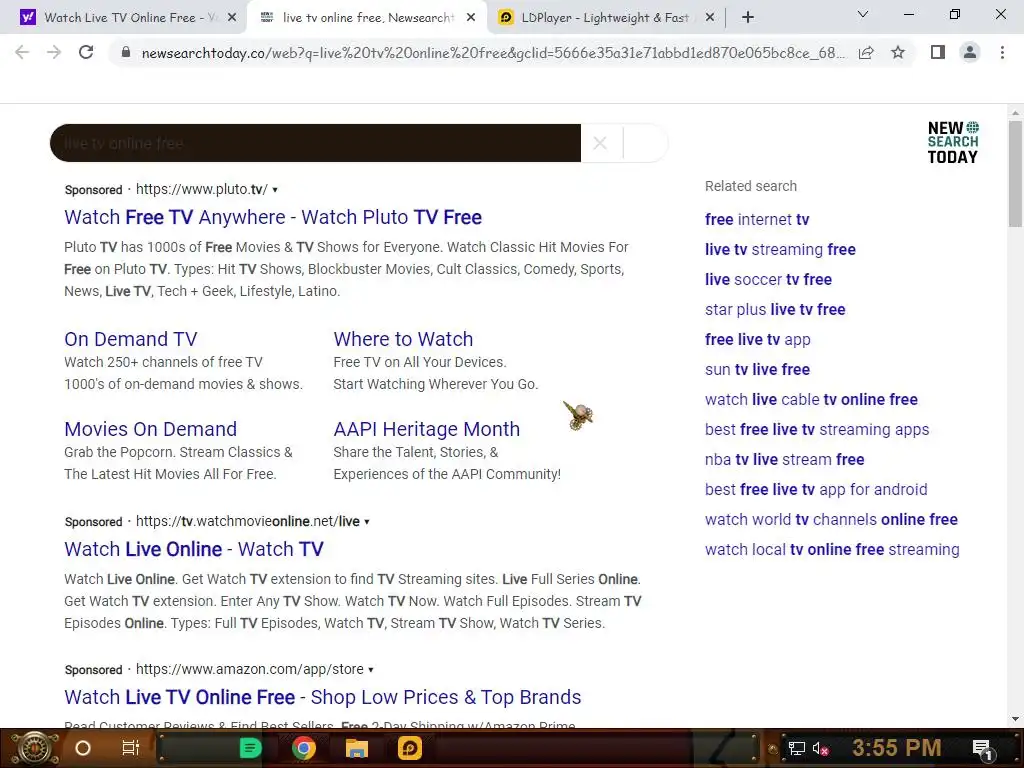Select related search star plus live tv free
This screenshot has width=1024, height=768.
775,310
